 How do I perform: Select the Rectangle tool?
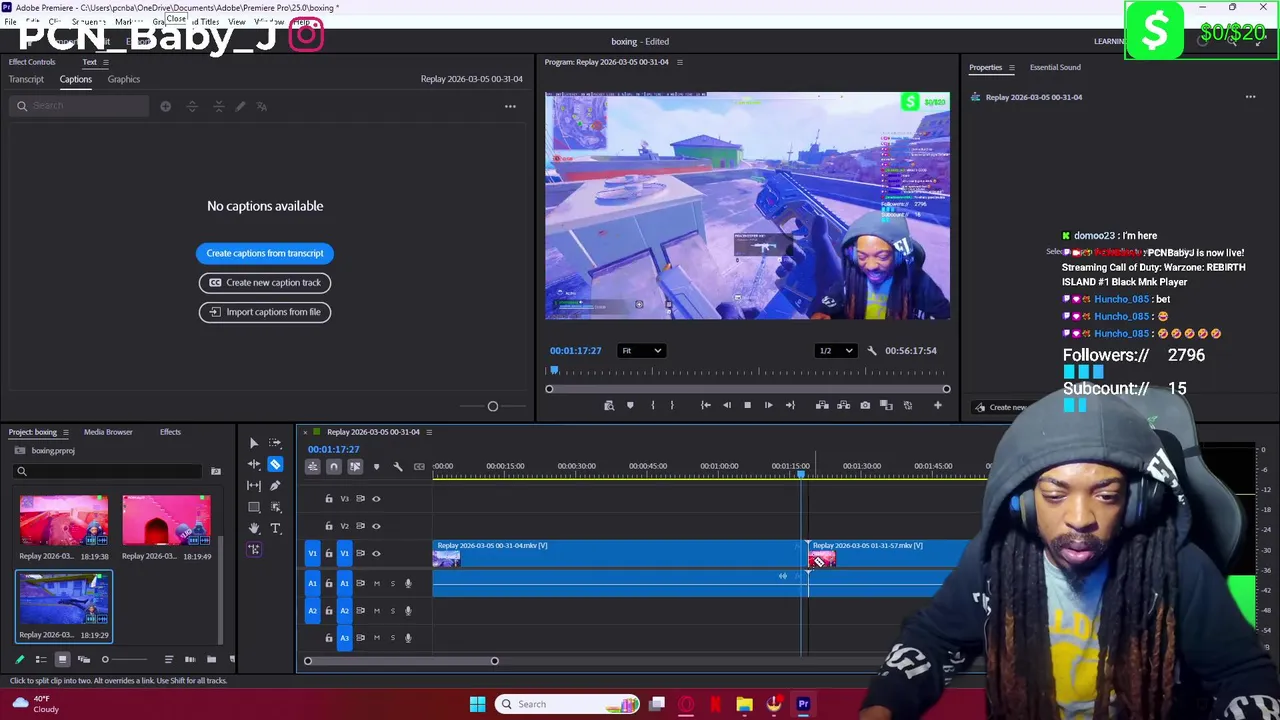click(254, 507)
